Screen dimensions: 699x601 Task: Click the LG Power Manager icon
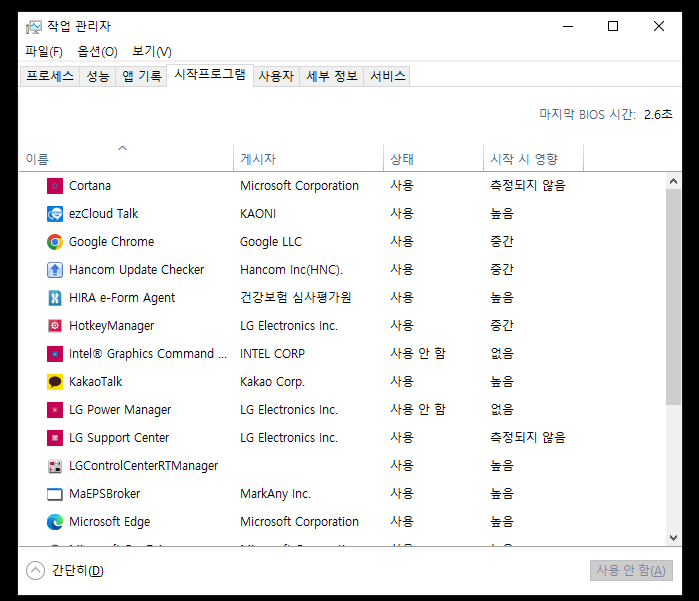pos(55,410)
